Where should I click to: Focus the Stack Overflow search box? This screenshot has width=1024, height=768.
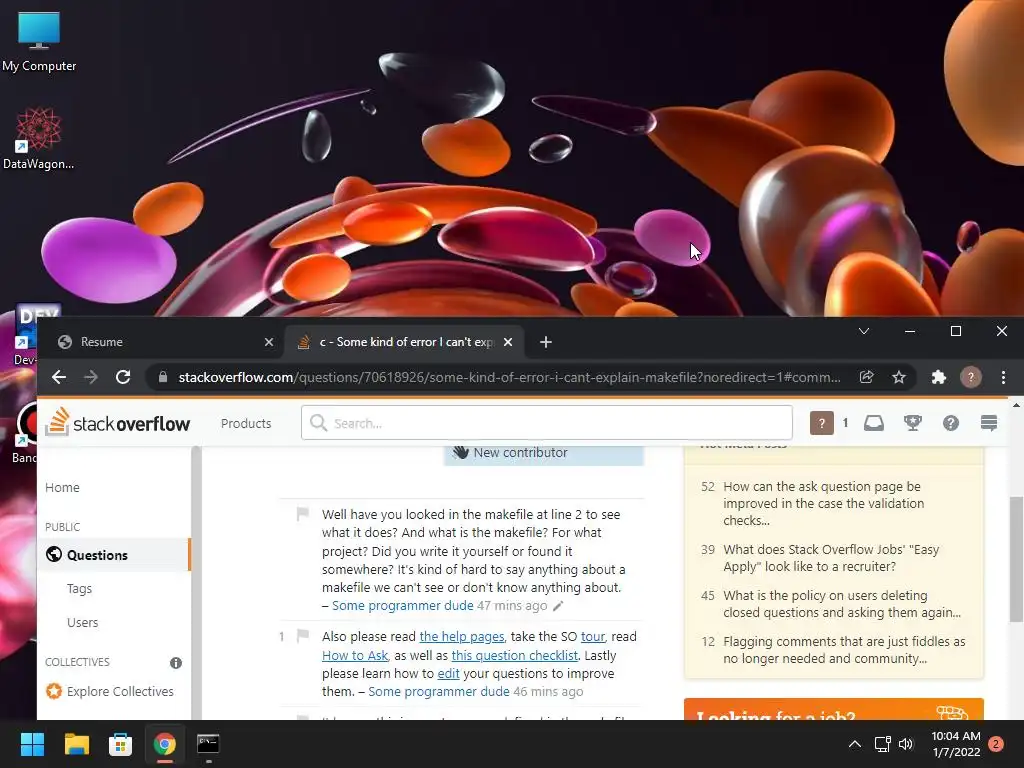[547, 423]
